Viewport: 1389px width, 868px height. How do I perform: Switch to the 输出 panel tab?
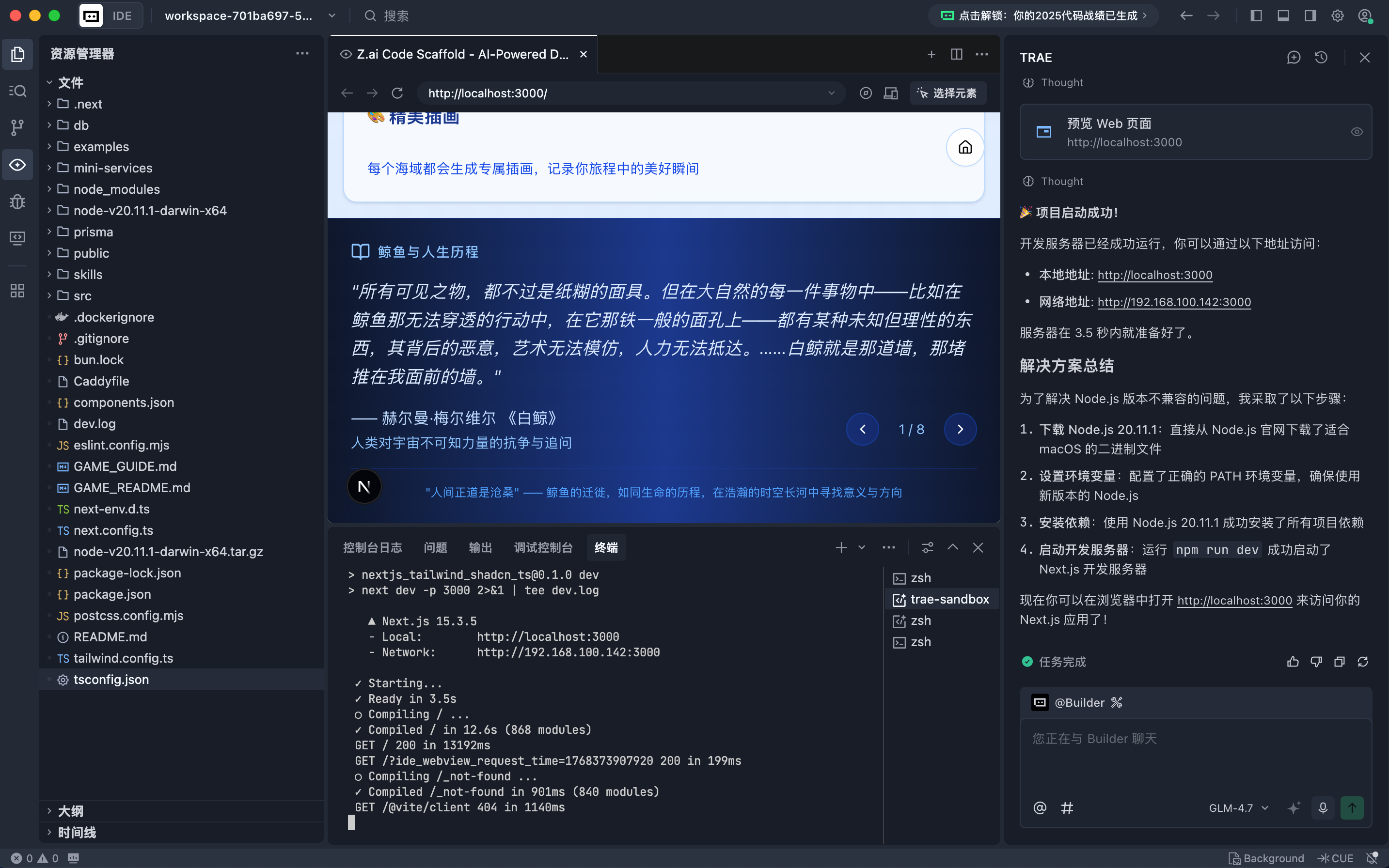(x=480, y=548)
